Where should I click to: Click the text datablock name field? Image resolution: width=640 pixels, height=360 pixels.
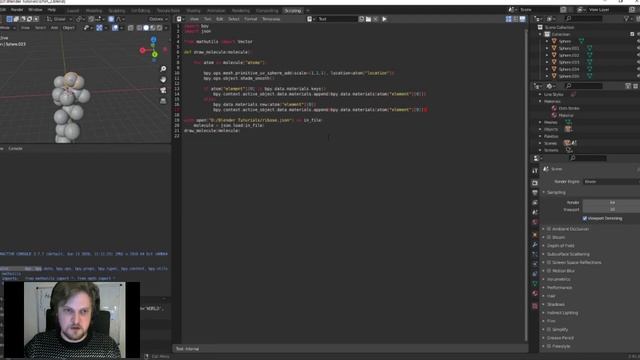(337, 19)
